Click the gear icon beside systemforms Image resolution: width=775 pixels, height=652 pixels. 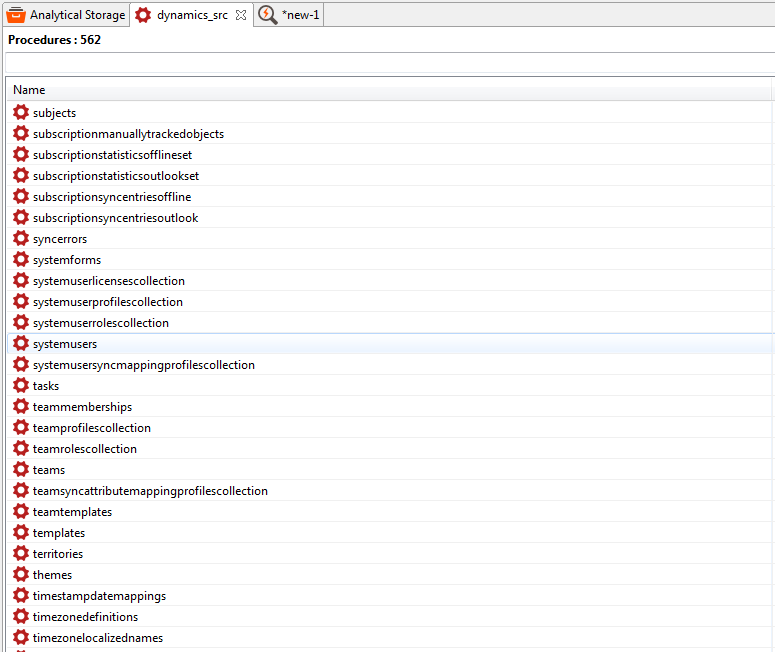(x=20, y=260)
